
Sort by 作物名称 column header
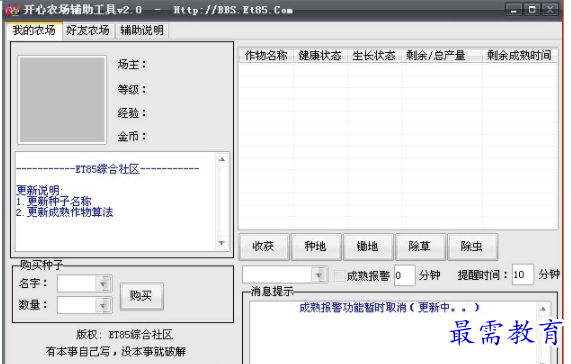(266, 55)
